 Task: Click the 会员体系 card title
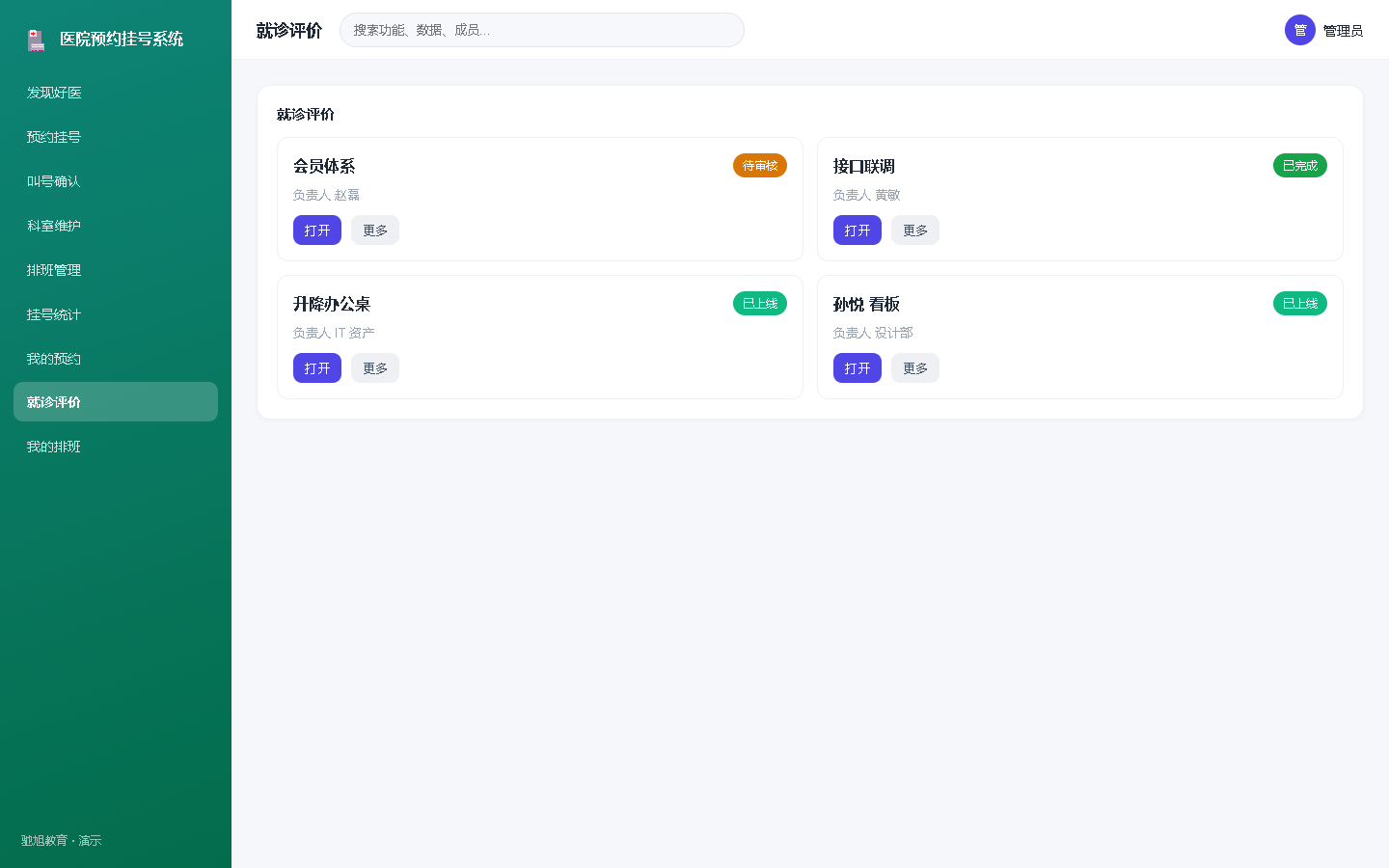coord(324,167)
